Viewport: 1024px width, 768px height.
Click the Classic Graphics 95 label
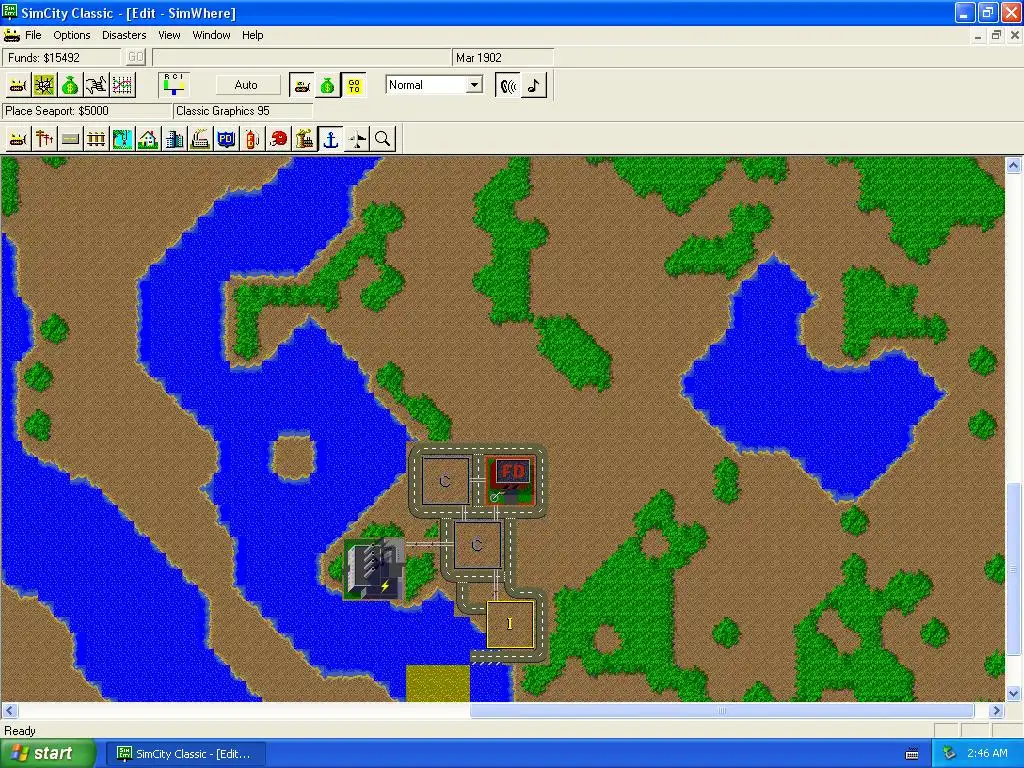coord(242,111)
